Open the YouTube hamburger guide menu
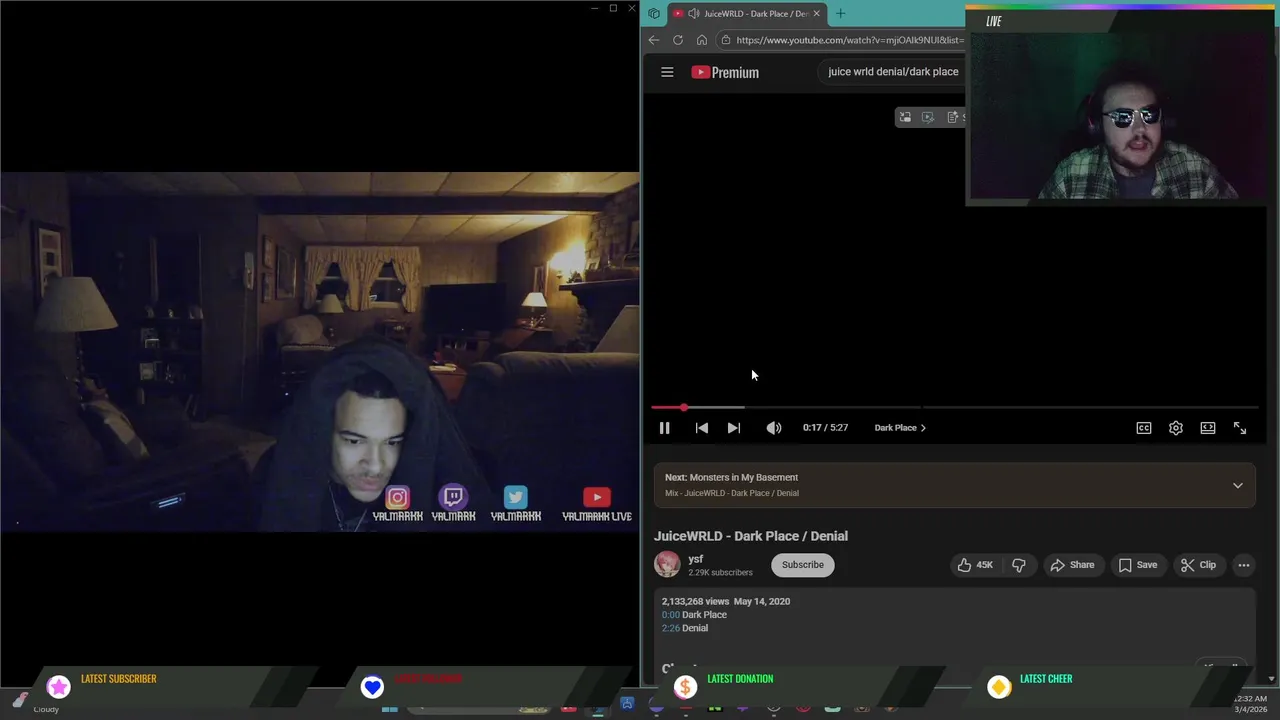The height and width of the screenshot is (720, 1280). 667,72
